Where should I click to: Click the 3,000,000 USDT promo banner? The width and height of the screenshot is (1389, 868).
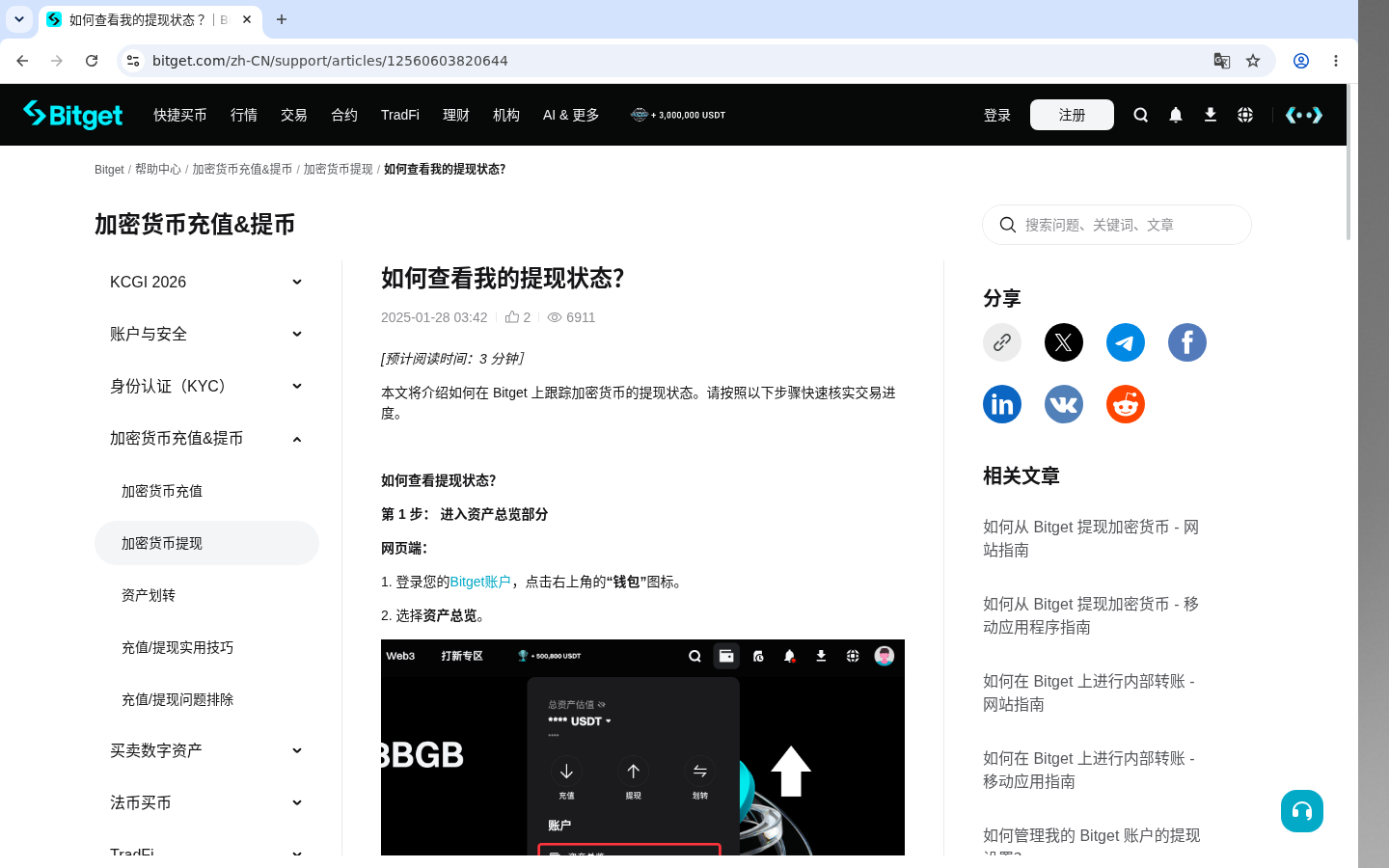click(678, 115)
